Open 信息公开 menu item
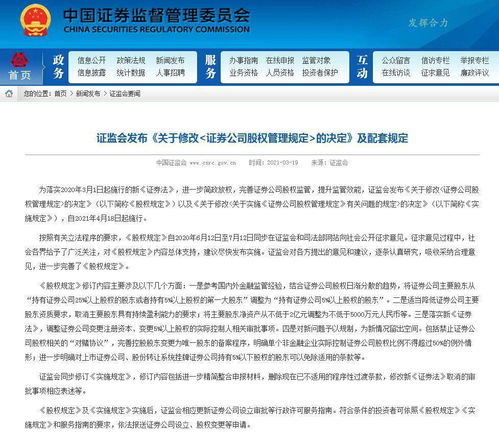 click(x=91, y=60)
